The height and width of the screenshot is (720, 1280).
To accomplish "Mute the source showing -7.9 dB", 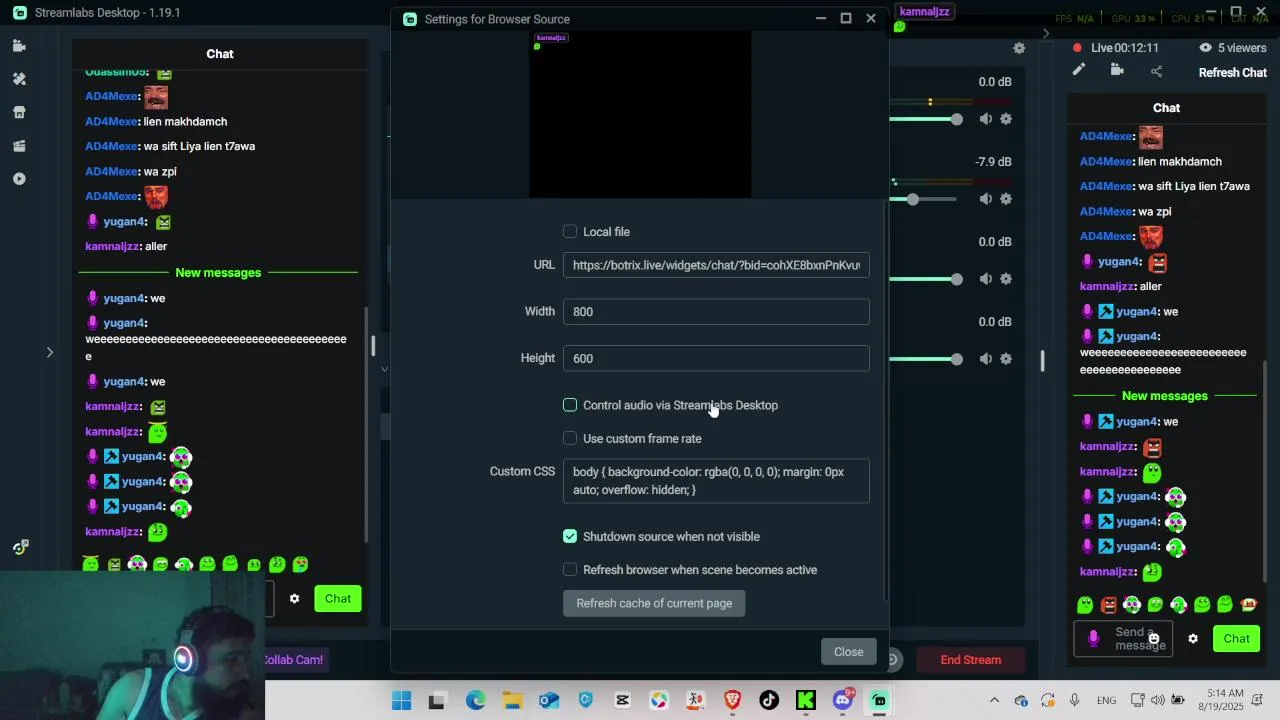I will (x=986, y=199).
